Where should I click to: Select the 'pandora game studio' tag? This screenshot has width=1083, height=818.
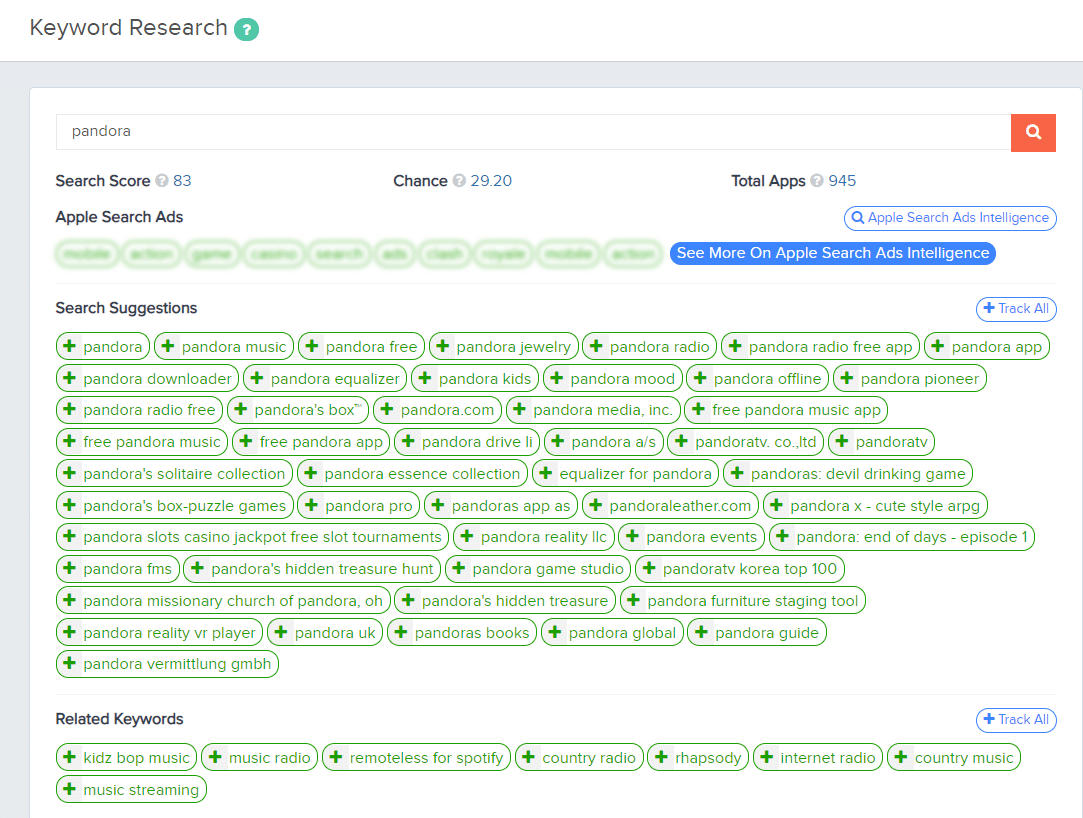click(x=538, y=569)
